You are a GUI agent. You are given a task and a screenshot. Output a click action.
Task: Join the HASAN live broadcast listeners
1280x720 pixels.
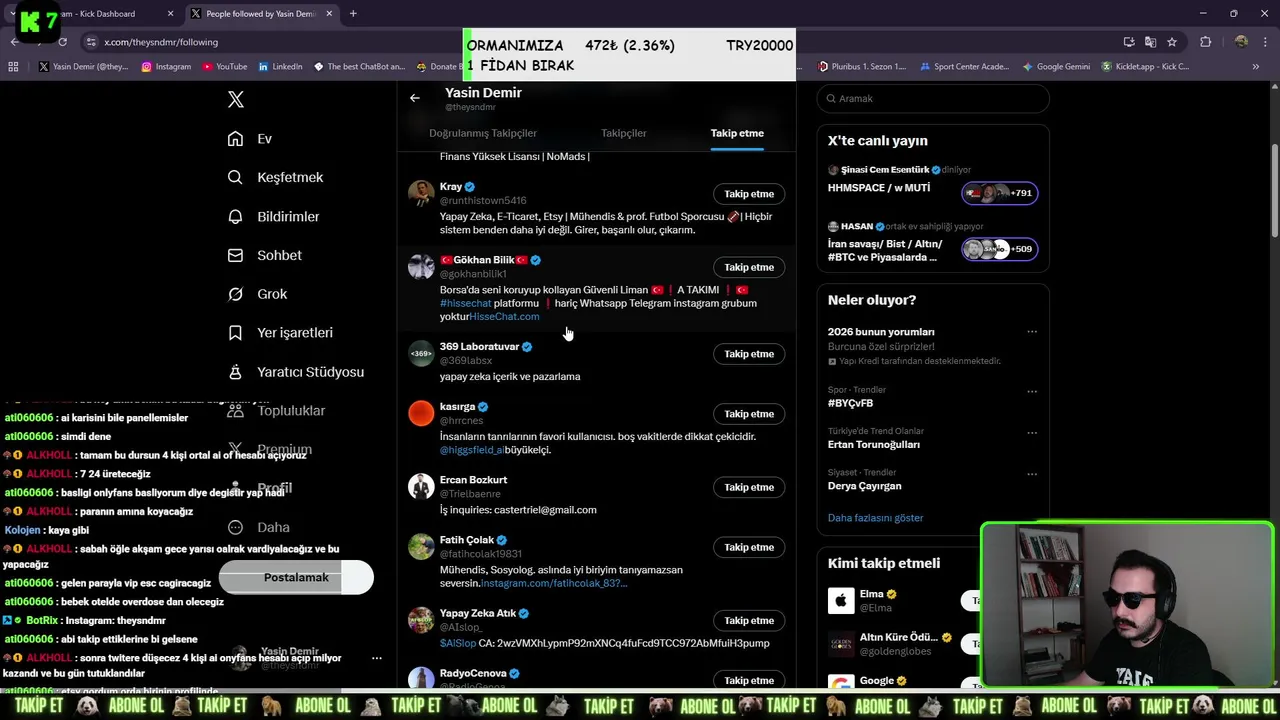click(x=999, y=249)
